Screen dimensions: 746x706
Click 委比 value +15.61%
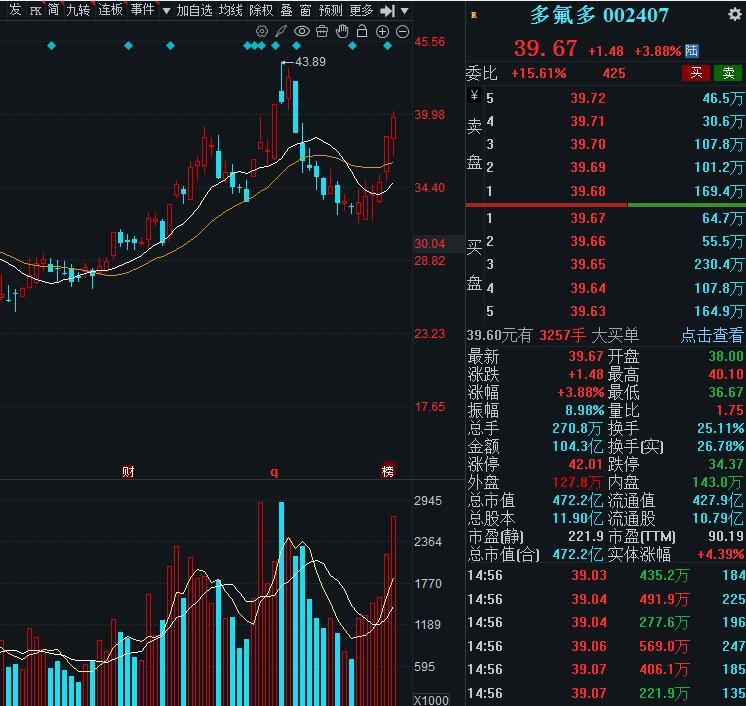click(539, 73)
